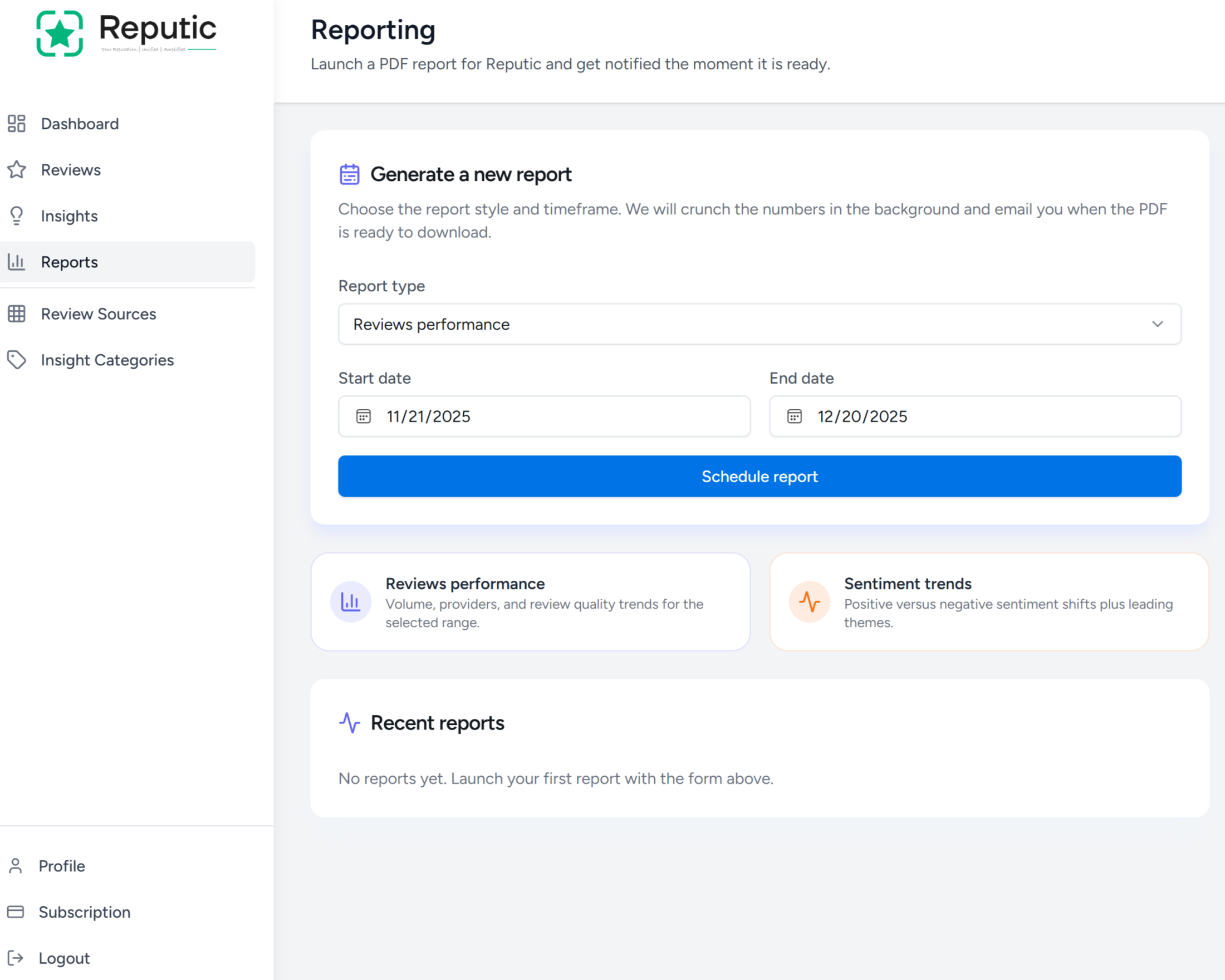1225x980 pixels.
Task: Click the calendar icon beside the end date
Action: [793, 416]
